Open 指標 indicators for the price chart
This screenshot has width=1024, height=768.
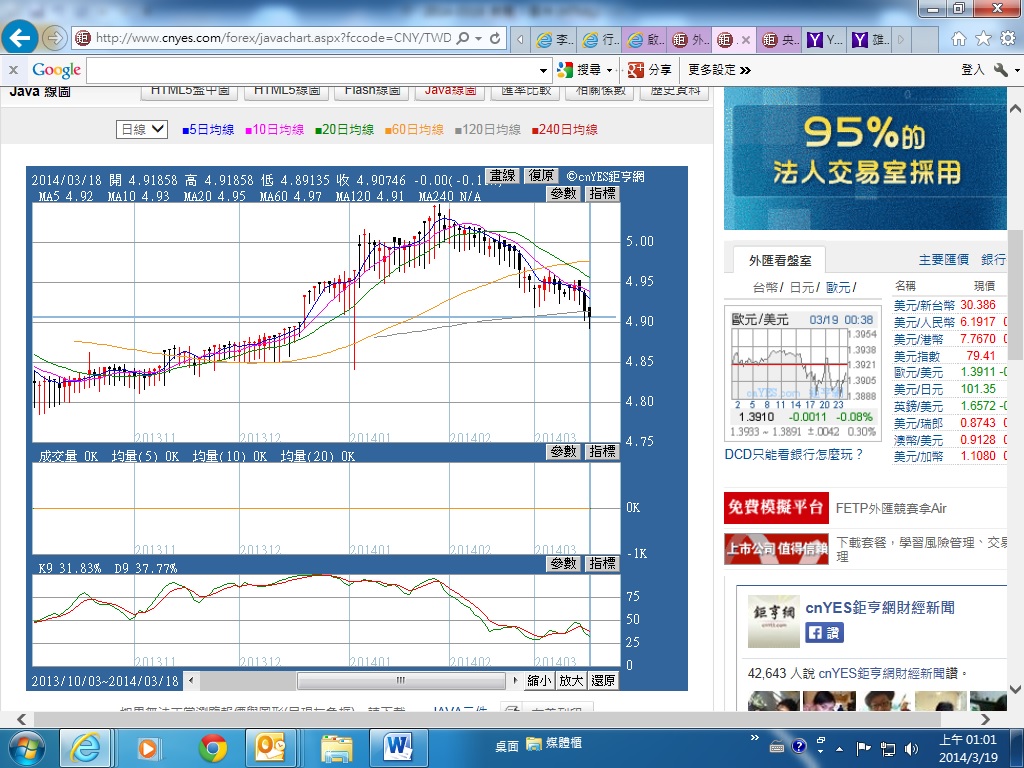(602, 193)
